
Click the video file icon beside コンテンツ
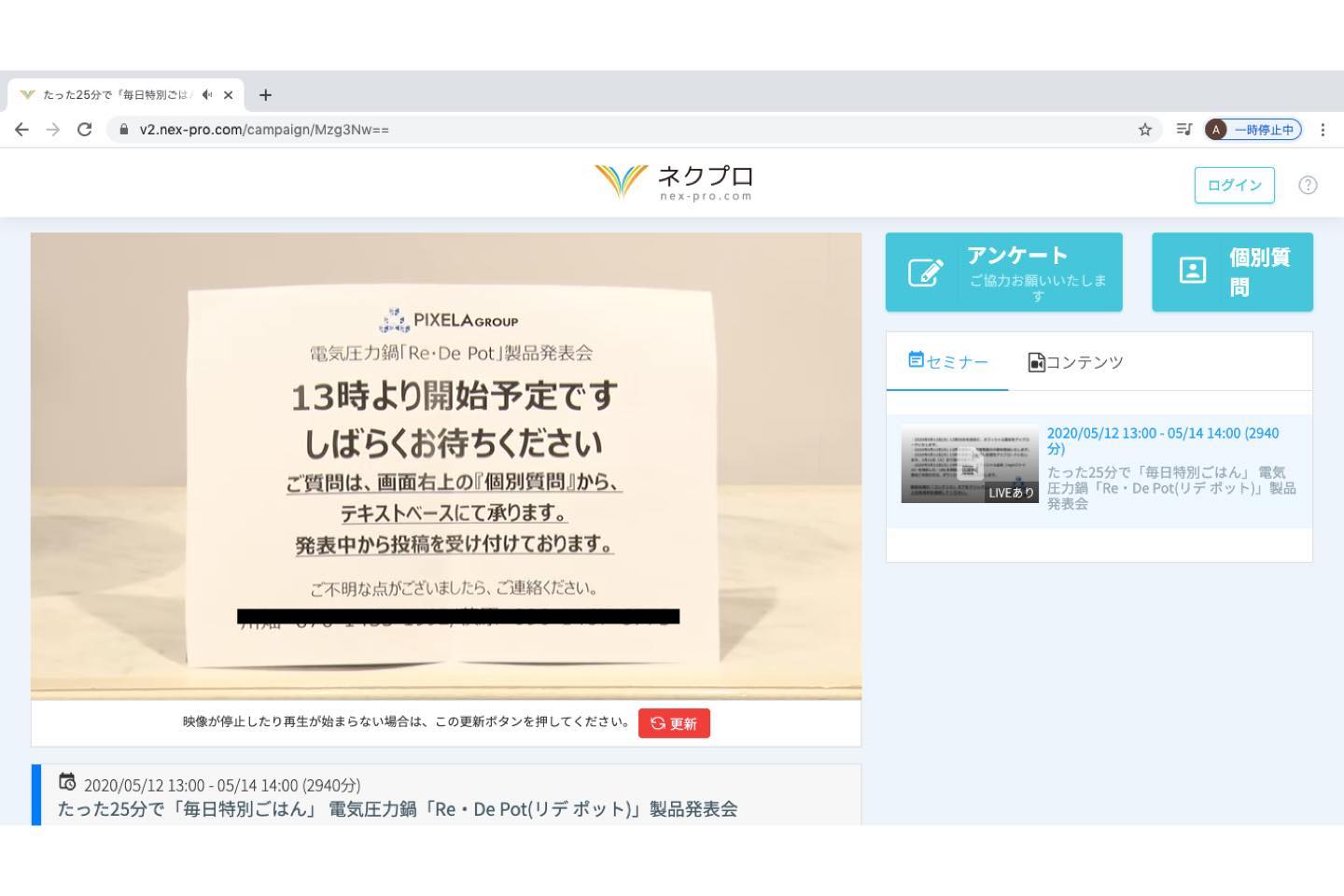[x=1036, y=362]
